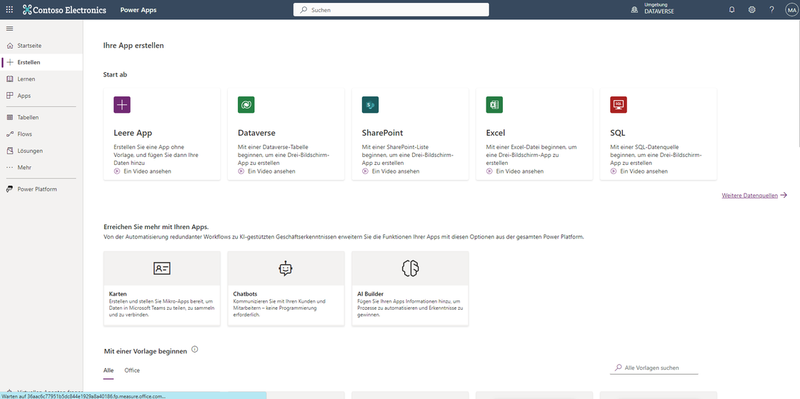The width and height of the screenshot is (800, 399).
Task: Open the Umgebung DATAVERSE environment picker
Action: [654, 8]
